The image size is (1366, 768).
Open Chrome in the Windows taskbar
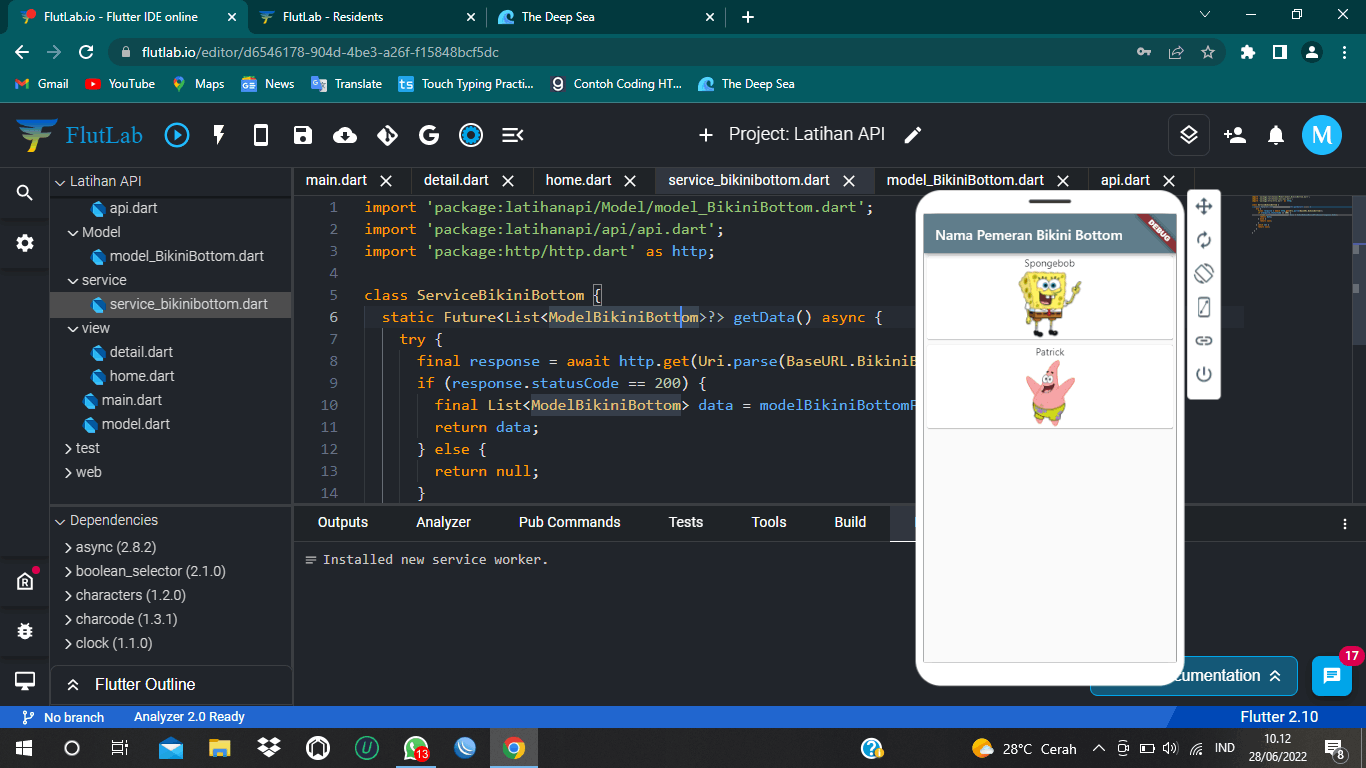(x=513, y=748)
